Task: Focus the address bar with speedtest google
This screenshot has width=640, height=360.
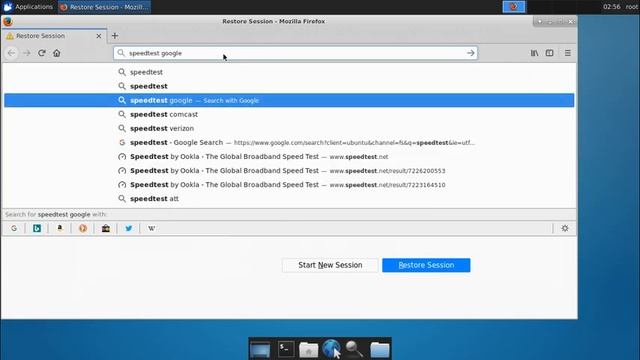Action: [295, 53]
